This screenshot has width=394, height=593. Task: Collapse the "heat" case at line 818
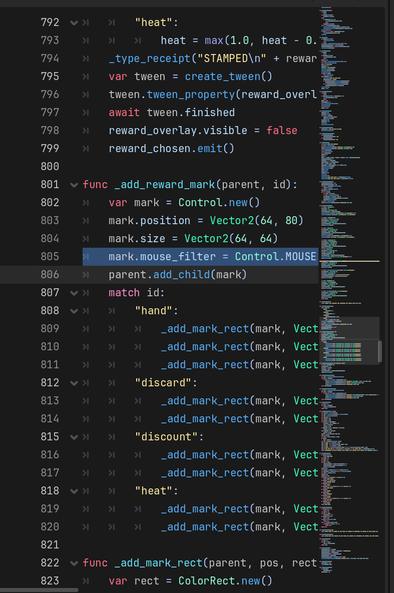tap(74, 491)
